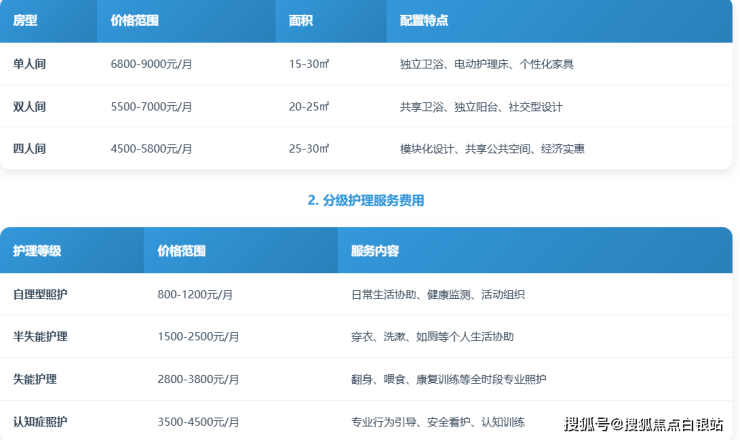The height and width of the screenshot is (440, 740).
Task: Click the 失能护理 row label
Action: point(34,380)
